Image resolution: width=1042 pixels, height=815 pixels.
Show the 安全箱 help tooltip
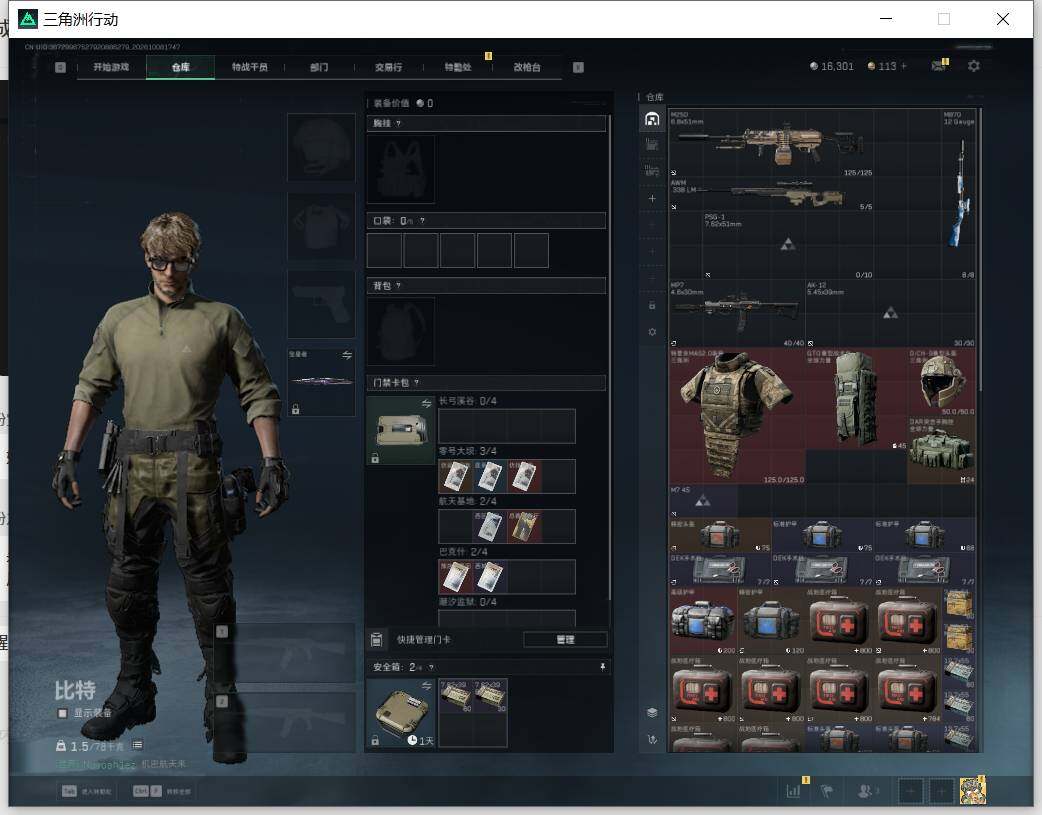coord(431,667)
